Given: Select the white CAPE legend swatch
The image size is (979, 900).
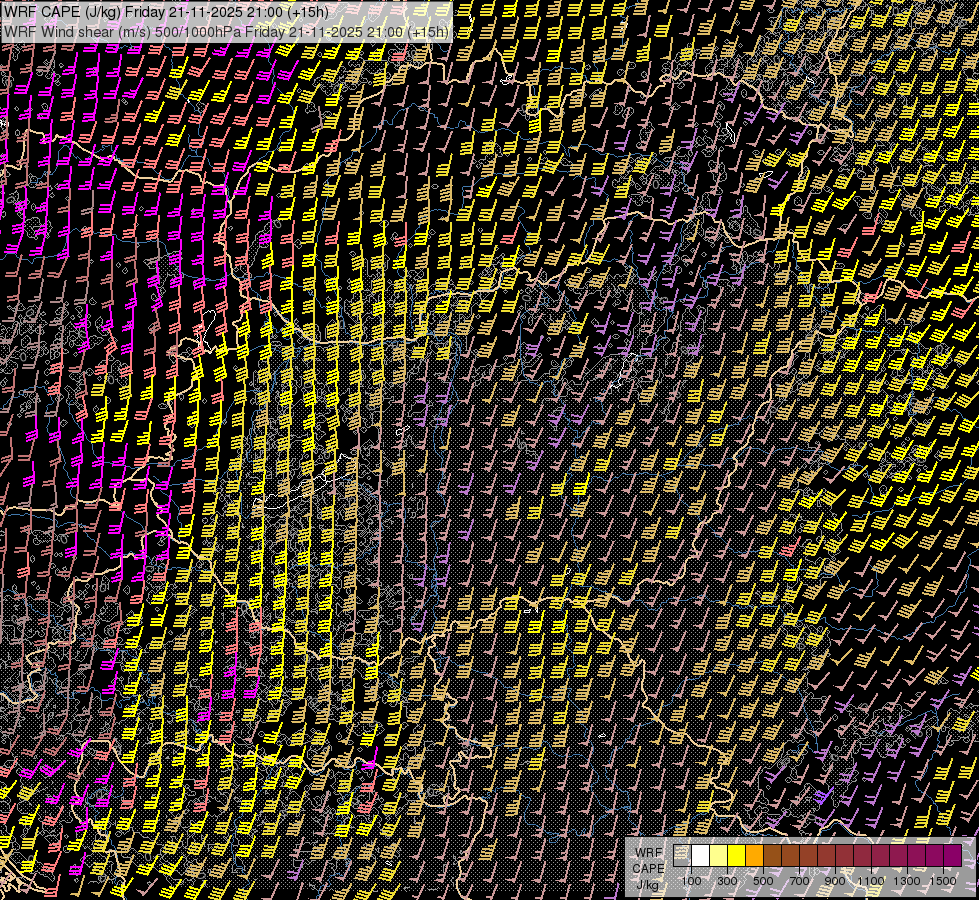Looking at the screenshot, I should coord(701,855).
